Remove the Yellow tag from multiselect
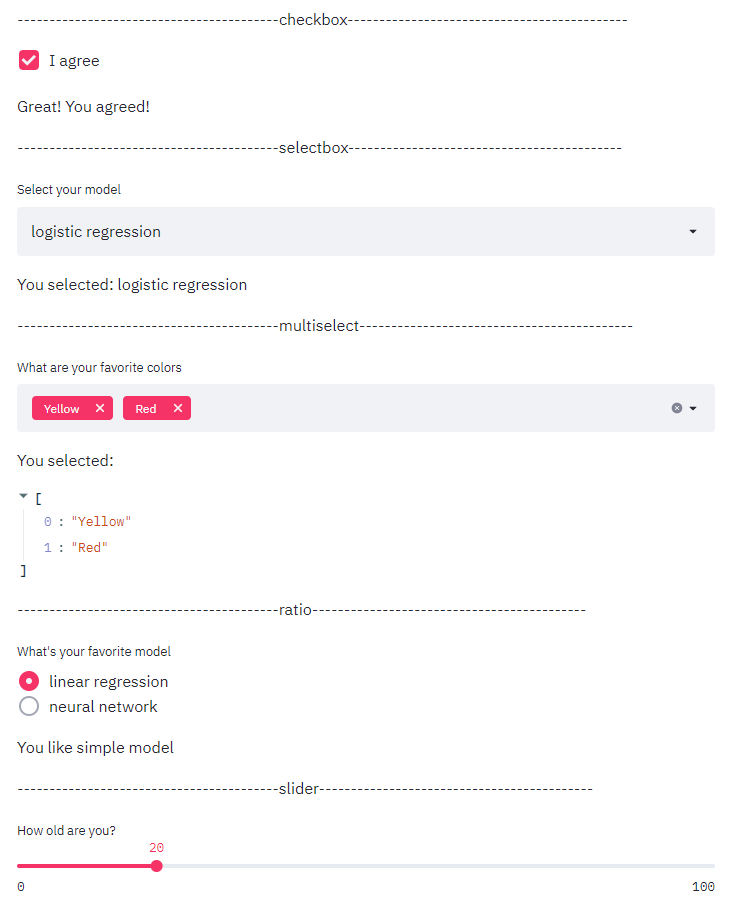Screen dimensions: 754x904 point(100,408)
